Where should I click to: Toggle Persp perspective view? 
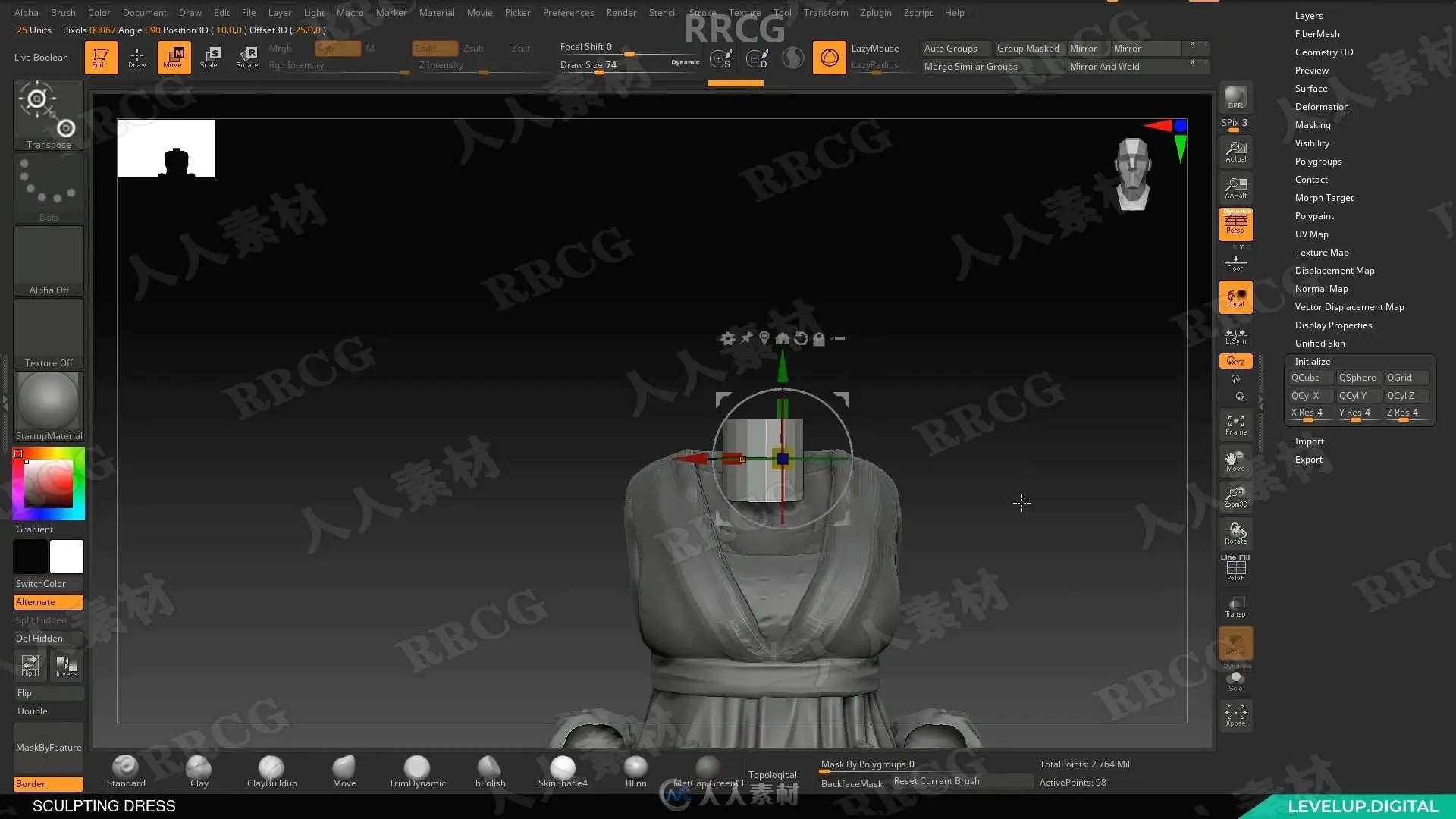(1235, 224)
